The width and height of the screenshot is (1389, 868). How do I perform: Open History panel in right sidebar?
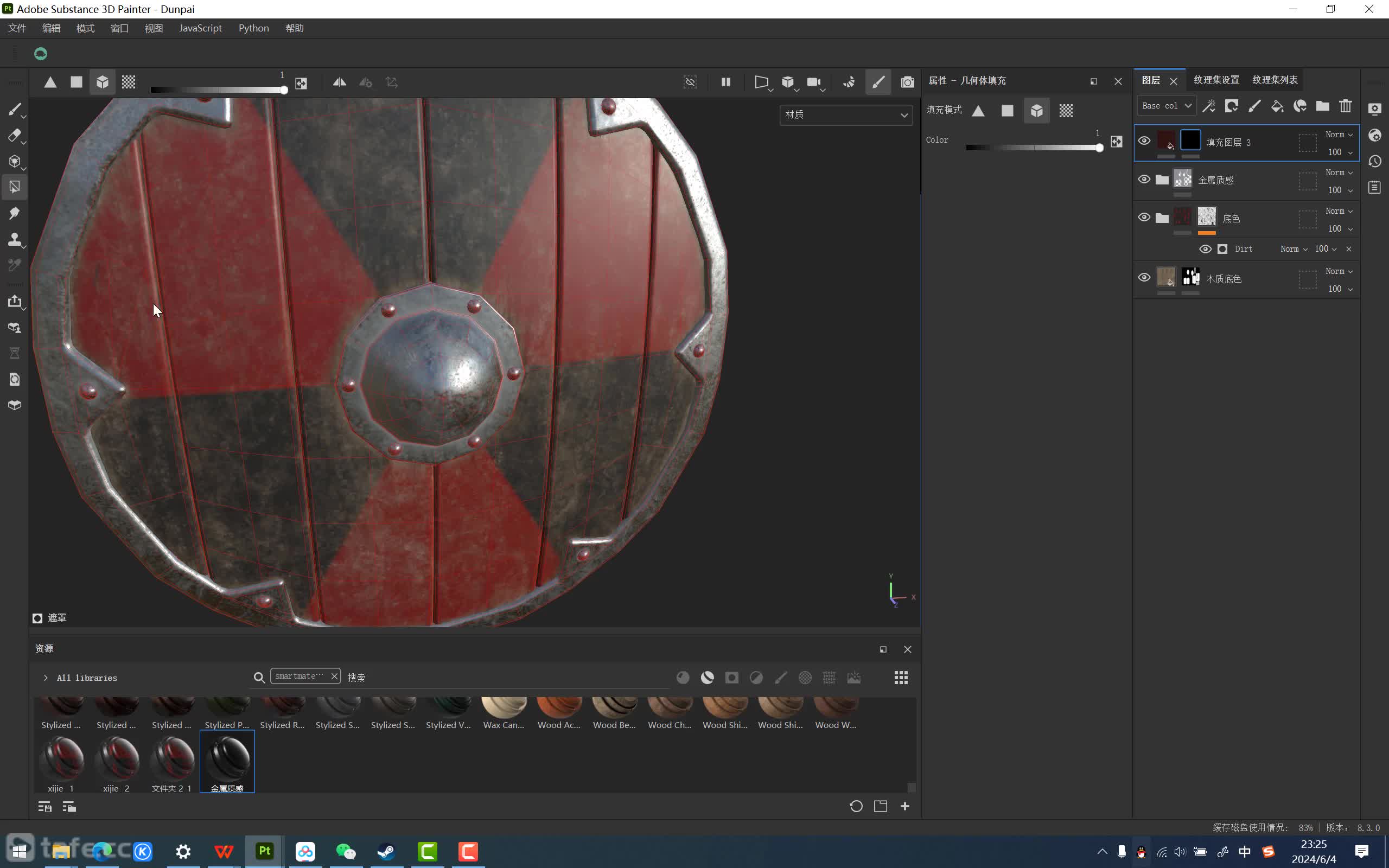pyautogui.click(x=1375, y=161)
